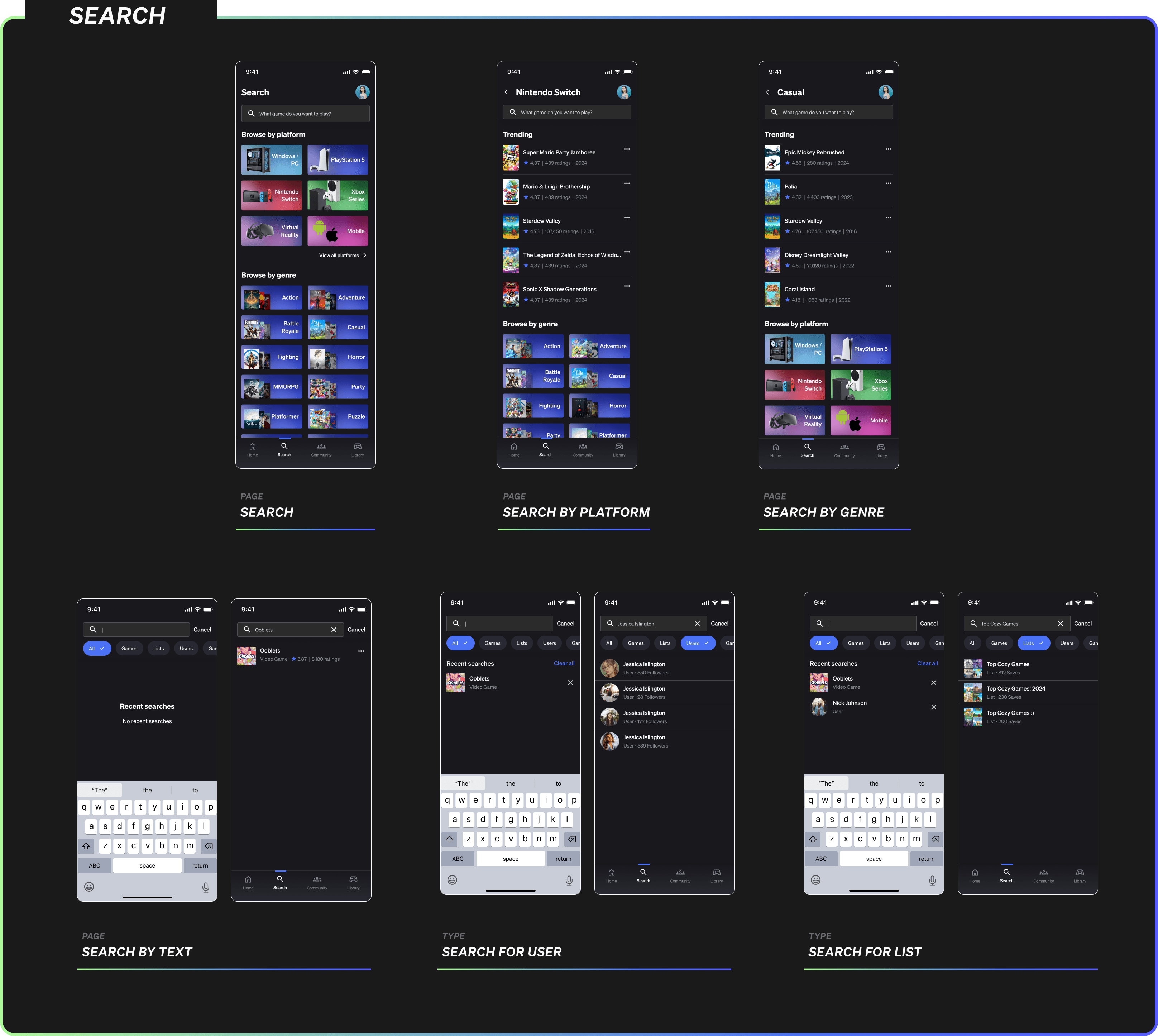Viewport: 1158px width, 1036px height.
Task: Open Xbox Series tile on main Search screen
Action: point(338,195)
